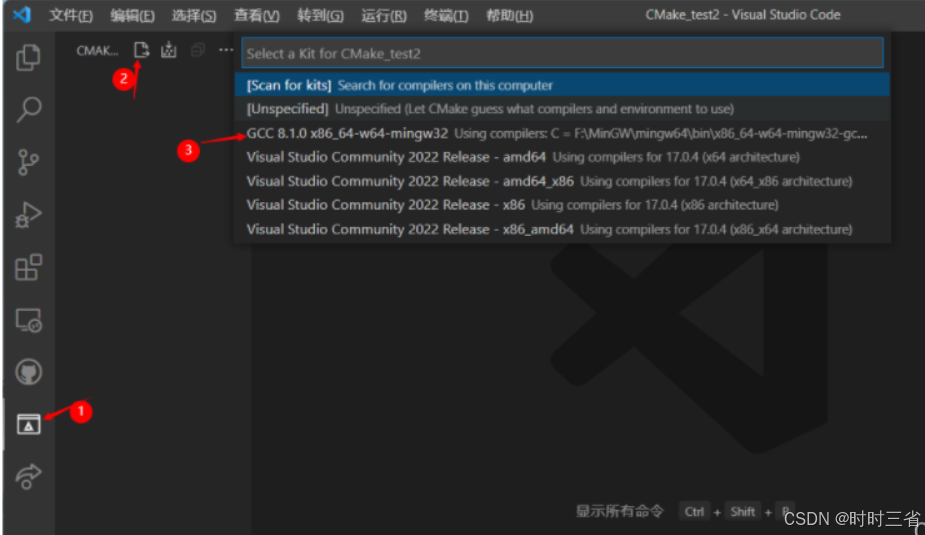The width and height of the screenshot is (925, 535).
Task: Select Visual Studio Community 2022 Release - amd64_x86 kit
Action: pos(562,181)
